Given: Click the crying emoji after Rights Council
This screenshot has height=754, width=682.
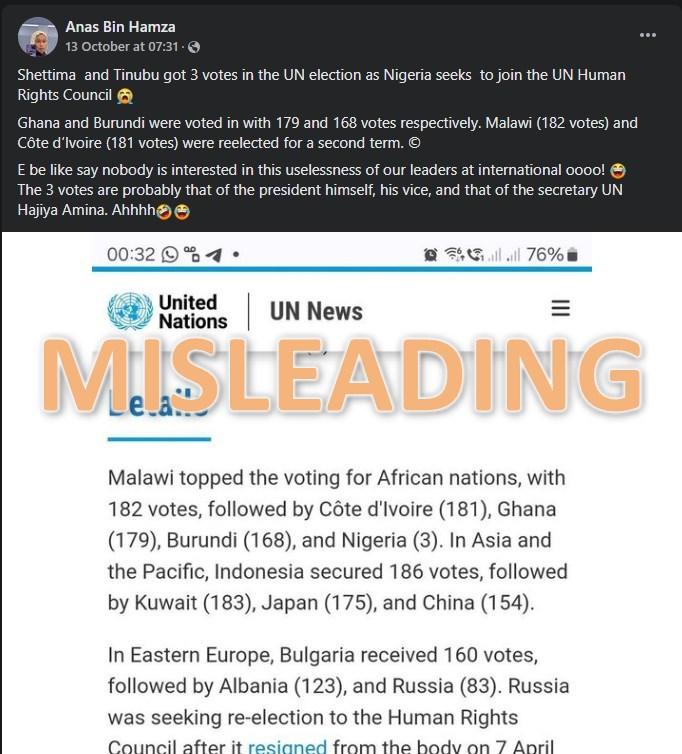Looking at the screenshot, I should (x=125, y=96).
